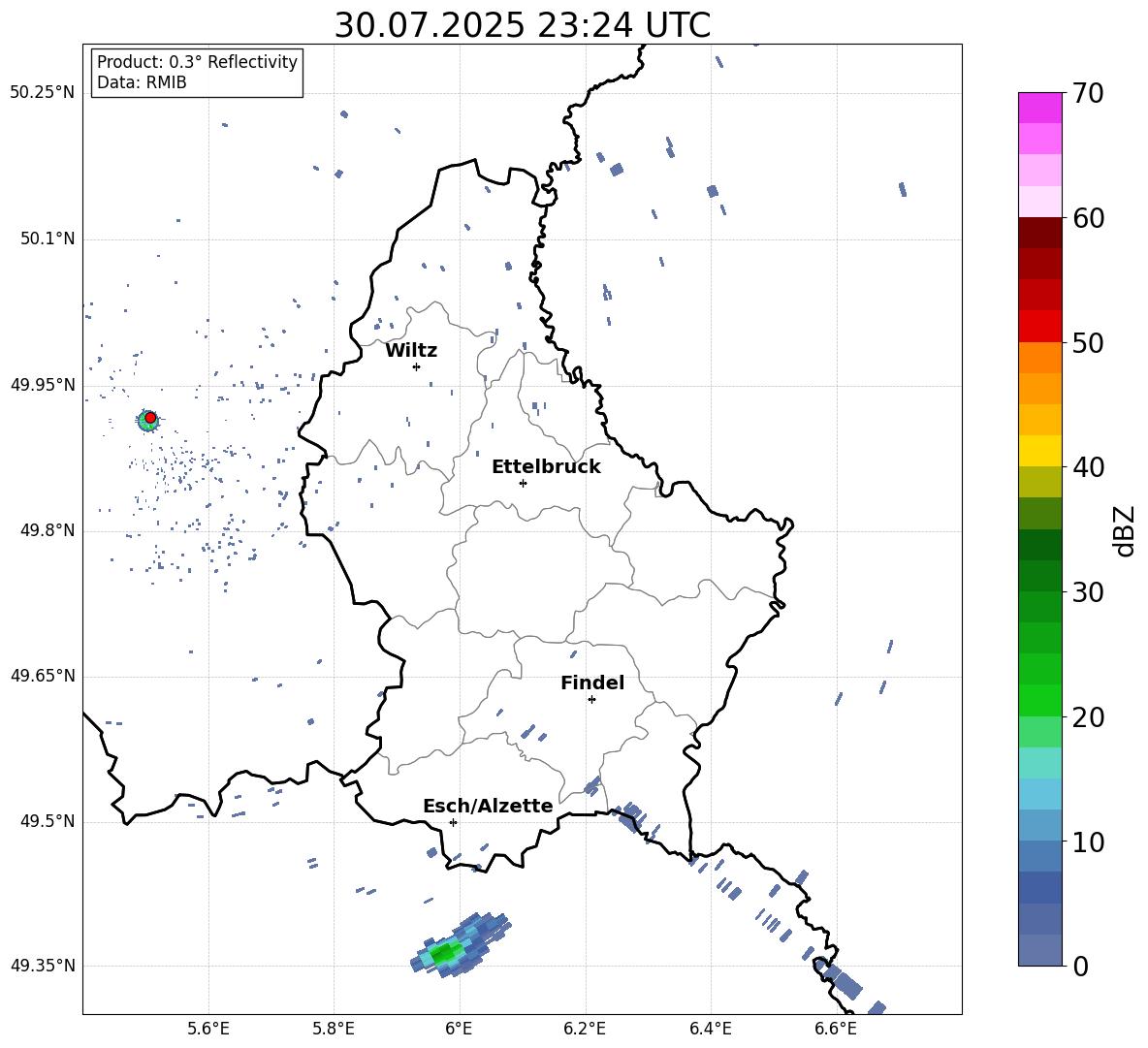
Task: Click the Esch/Alzette station cross marker
Action: click(453, 822)
